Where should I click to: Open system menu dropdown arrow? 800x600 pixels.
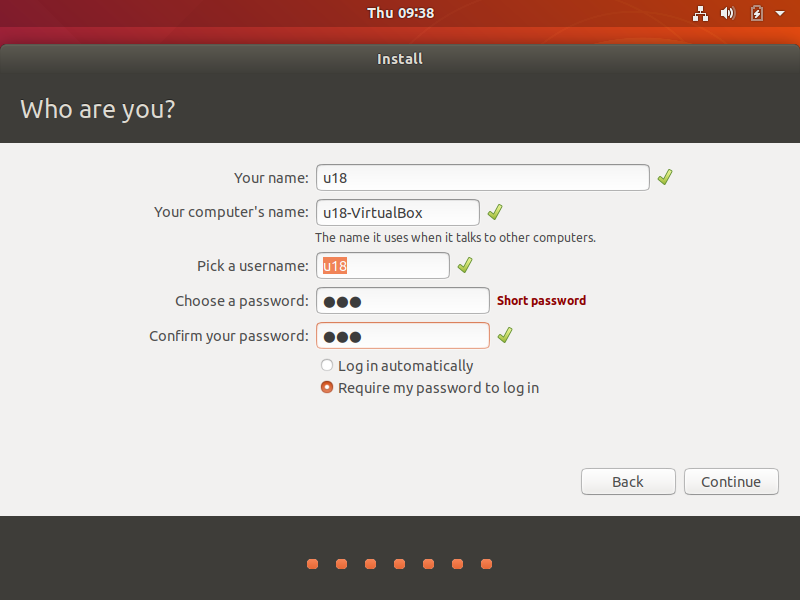pos(780,13)
